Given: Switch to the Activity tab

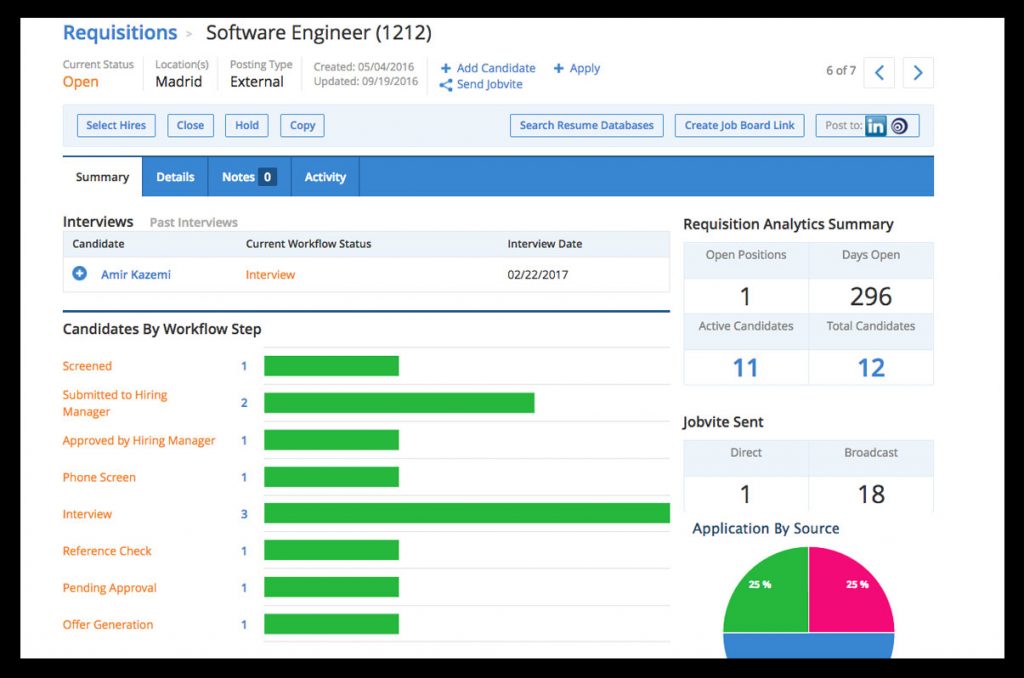Looking at the screenshot, I should [x=325, y=177].
